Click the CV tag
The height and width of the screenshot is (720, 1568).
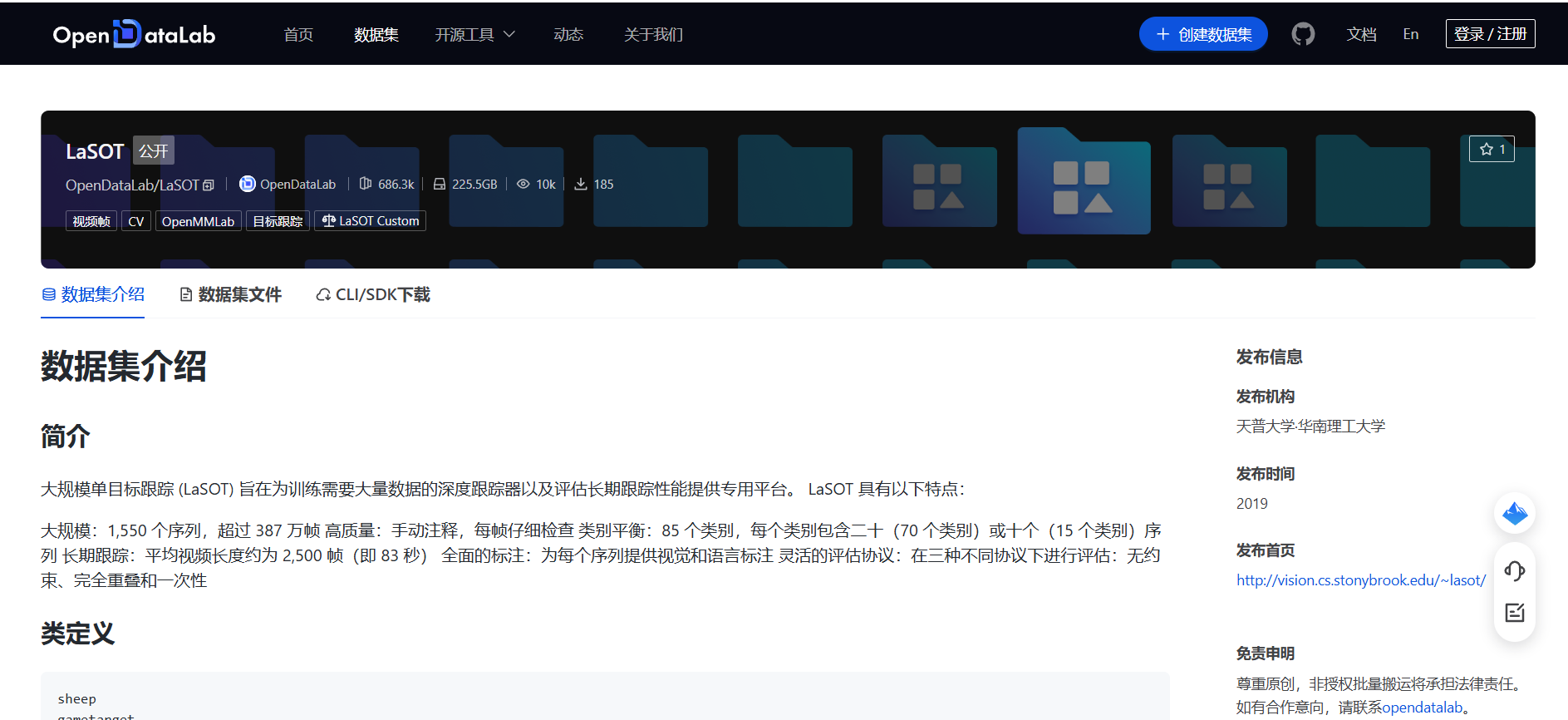pos(136,221)
